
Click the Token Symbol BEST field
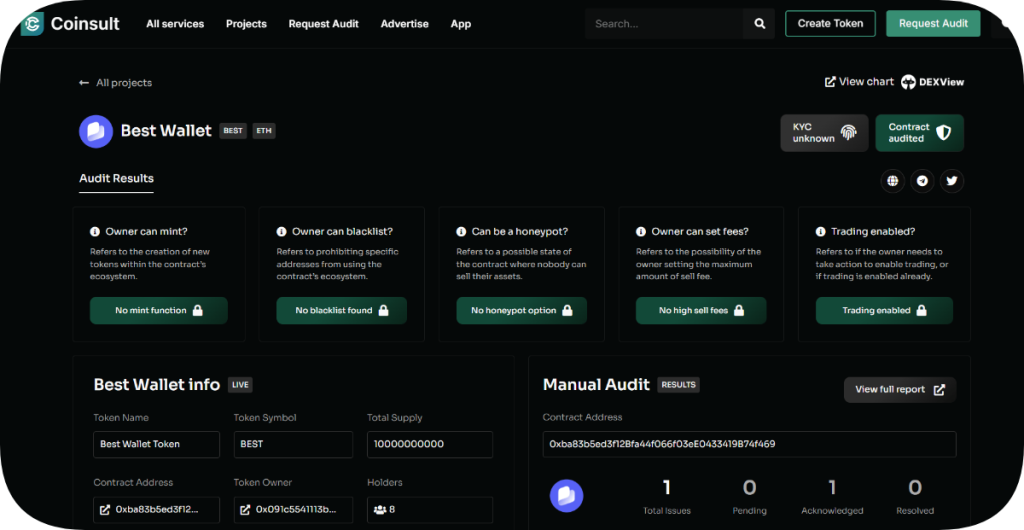293,444
